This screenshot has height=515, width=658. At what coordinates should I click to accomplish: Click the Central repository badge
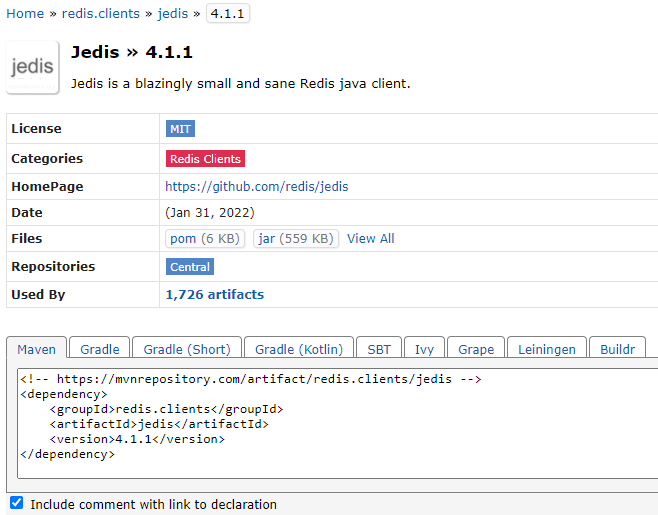click(190, 267)
